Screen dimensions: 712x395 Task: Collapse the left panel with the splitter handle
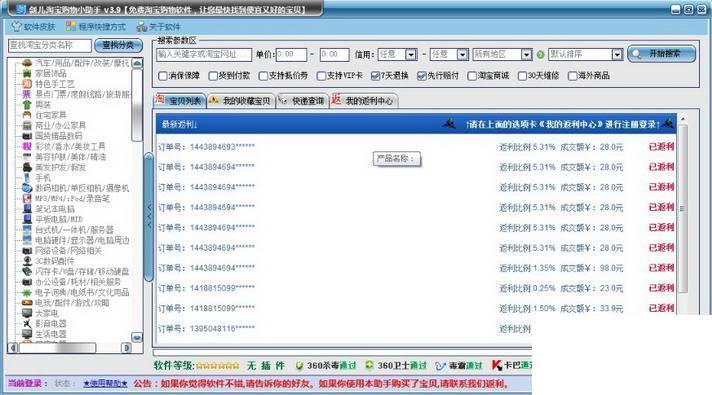tap(148, 217)
